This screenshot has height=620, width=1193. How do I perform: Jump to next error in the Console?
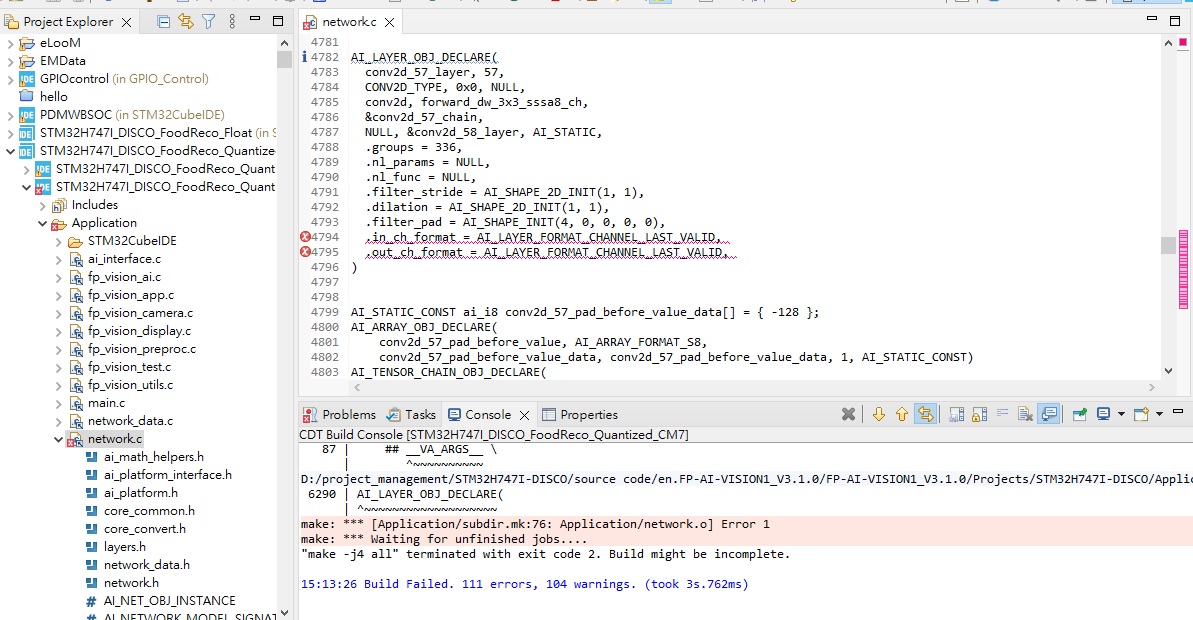[x=878, y=413]
